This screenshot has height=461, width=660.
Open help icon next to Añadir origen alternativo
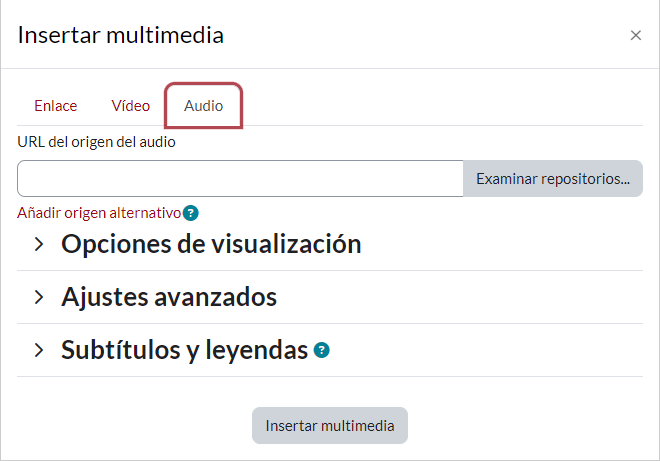(191, 213)
